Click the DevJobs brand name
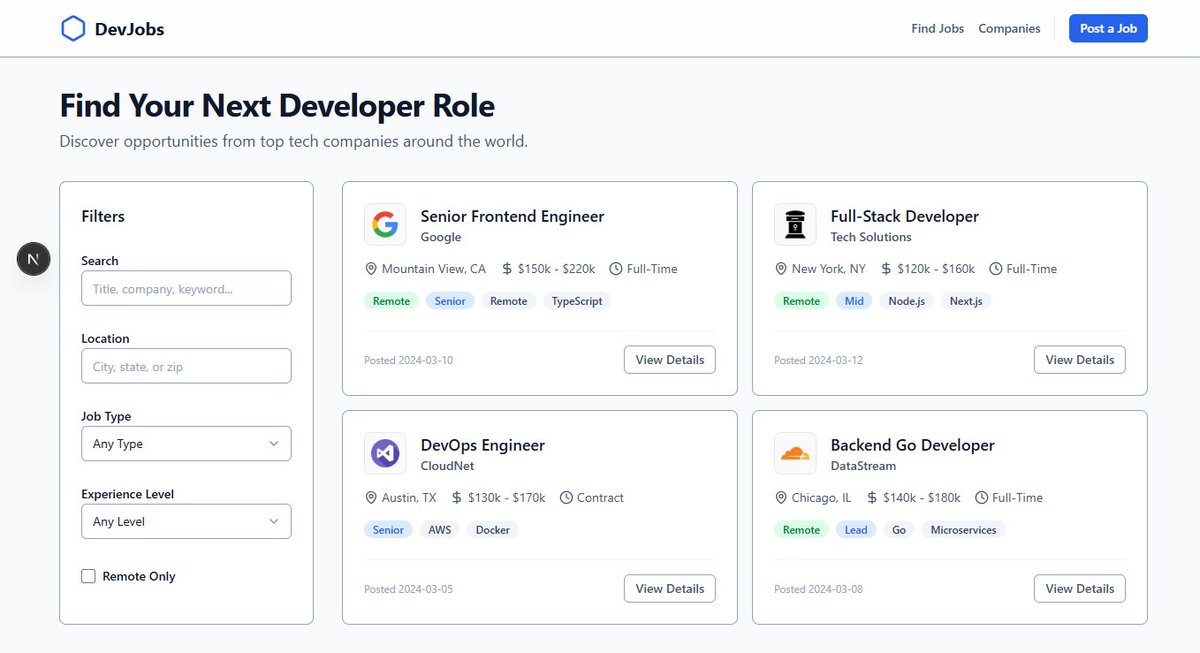Image resolution: width=1200 pixels, height=653 pixels. click(129, 29)
